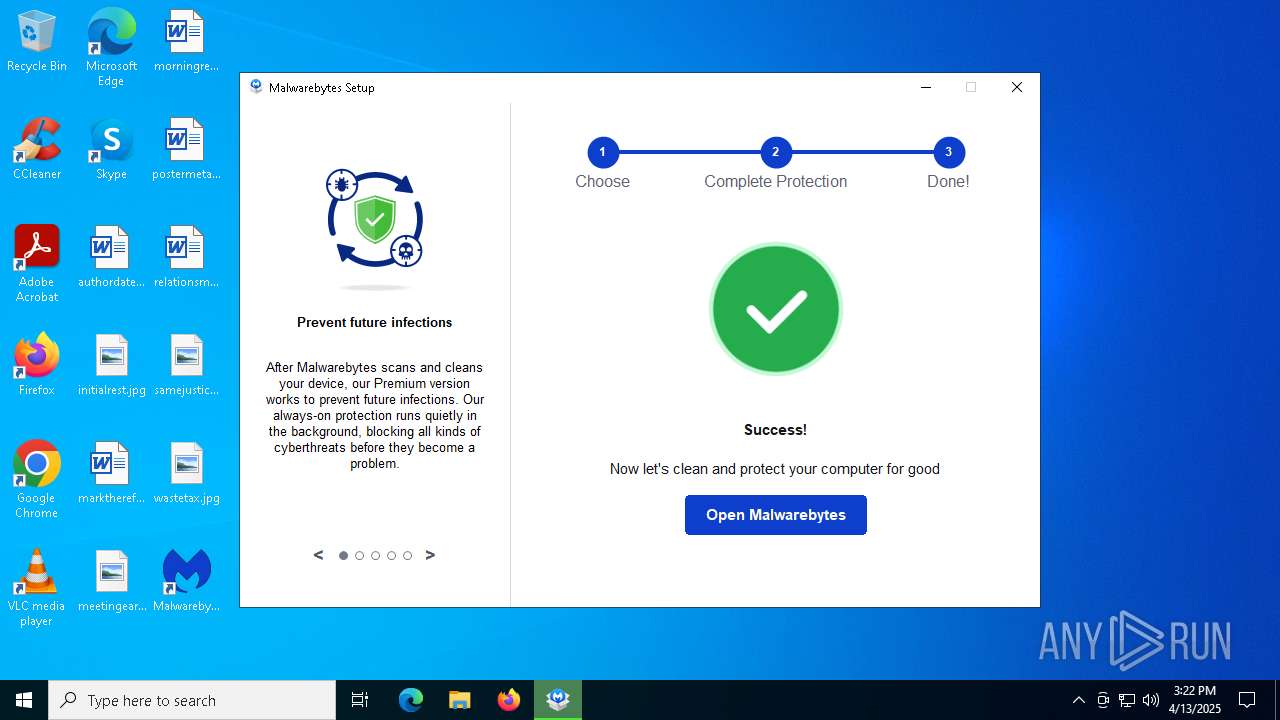Go to previous slide with left arrow
The image size is (1280, 720).
click(319, 555)
